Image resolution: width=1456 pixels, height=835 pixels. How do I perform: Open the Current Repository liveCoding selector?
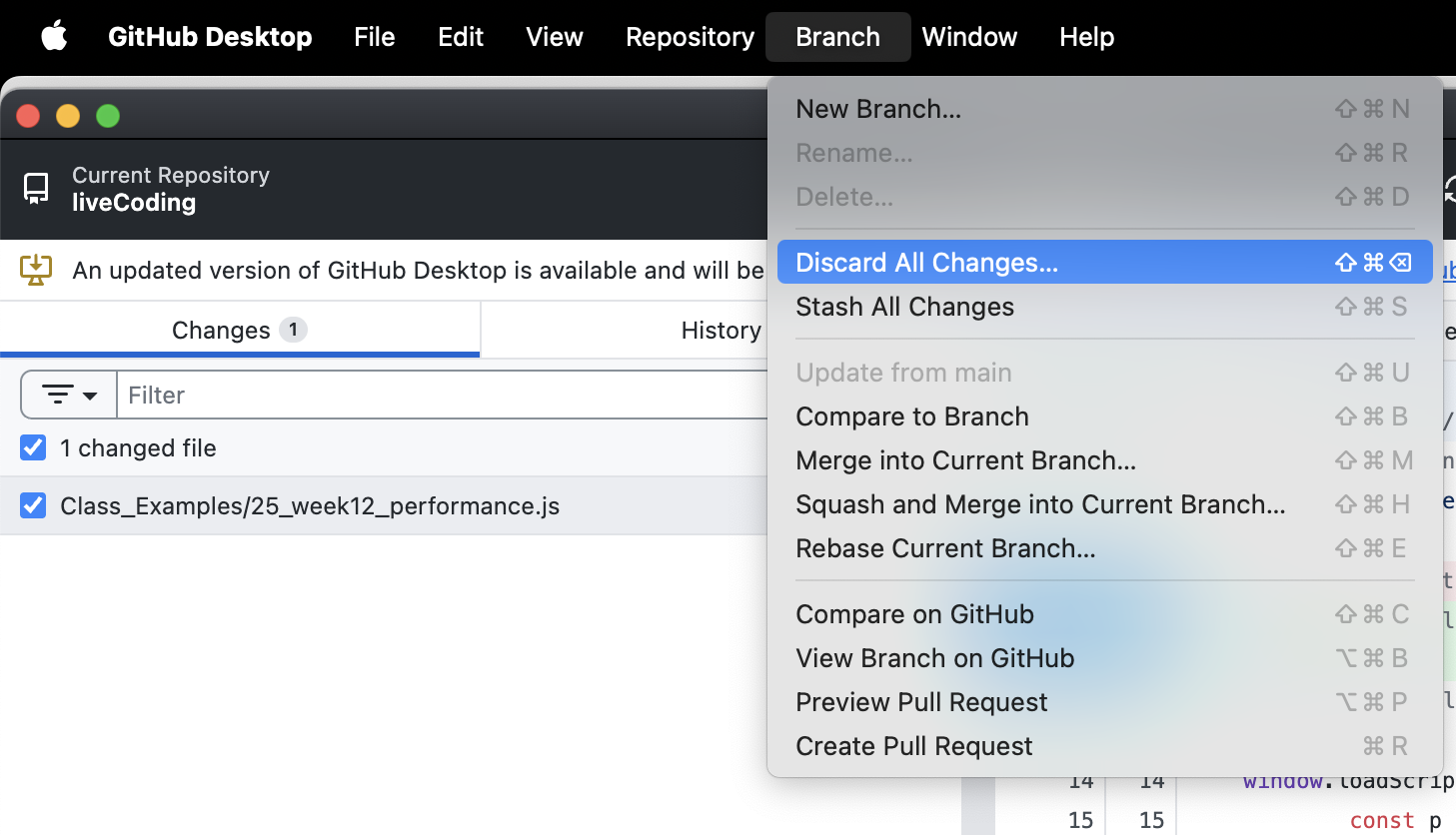click(384, 189)
